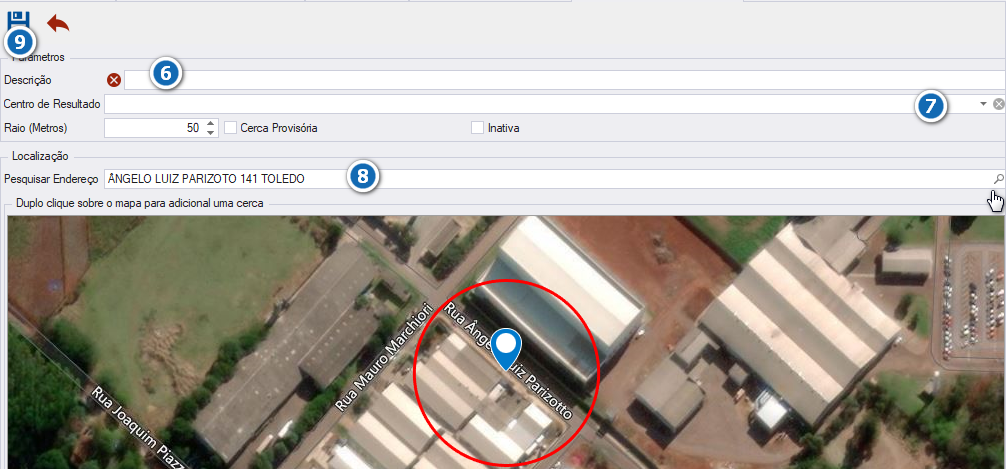Toggle the Inativa checkbox
The height and width of the screenshot is (469, 1006).
click(477, 128)
